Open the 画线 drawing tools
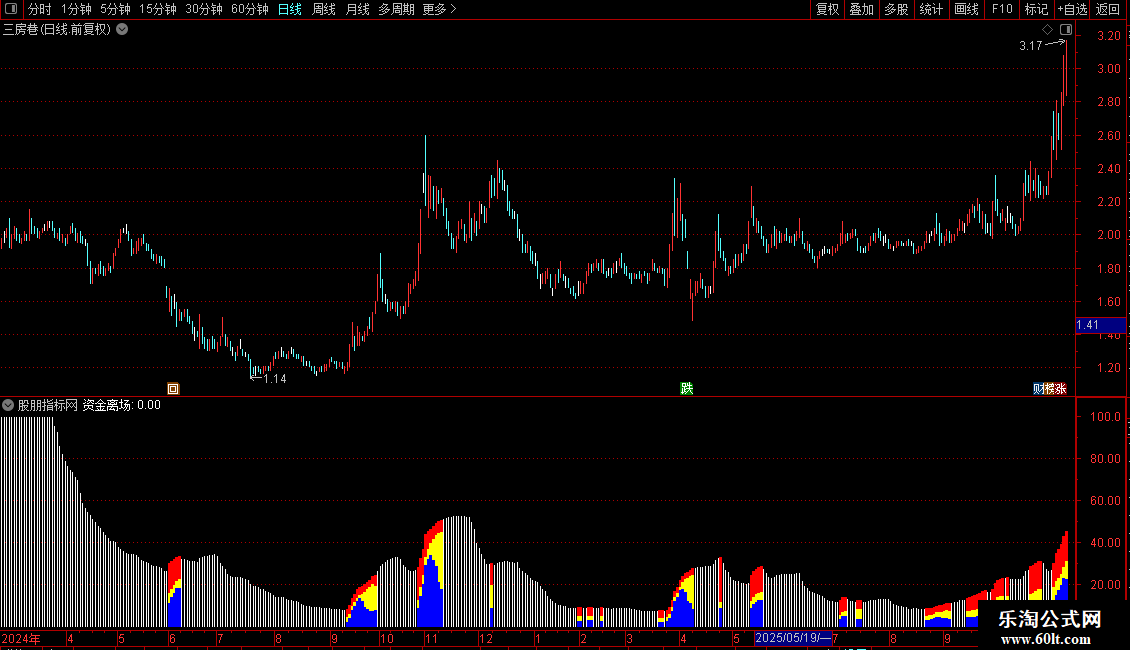1130x650 pixels. [966, 9]
